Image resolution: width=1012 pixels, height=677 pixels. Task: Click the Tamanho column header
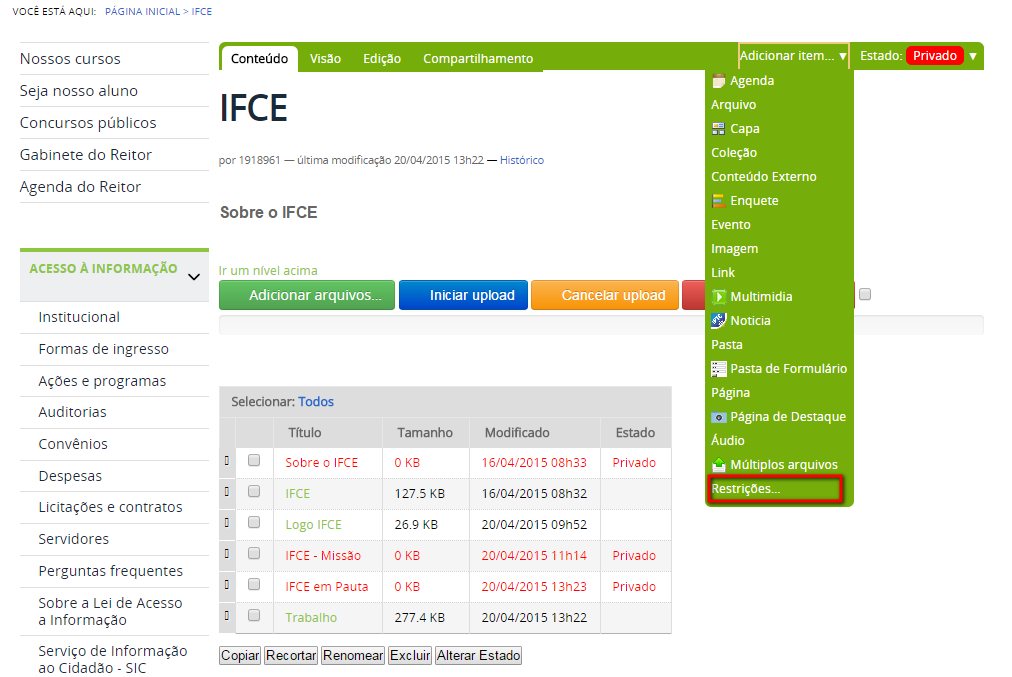tap(425, 432)
